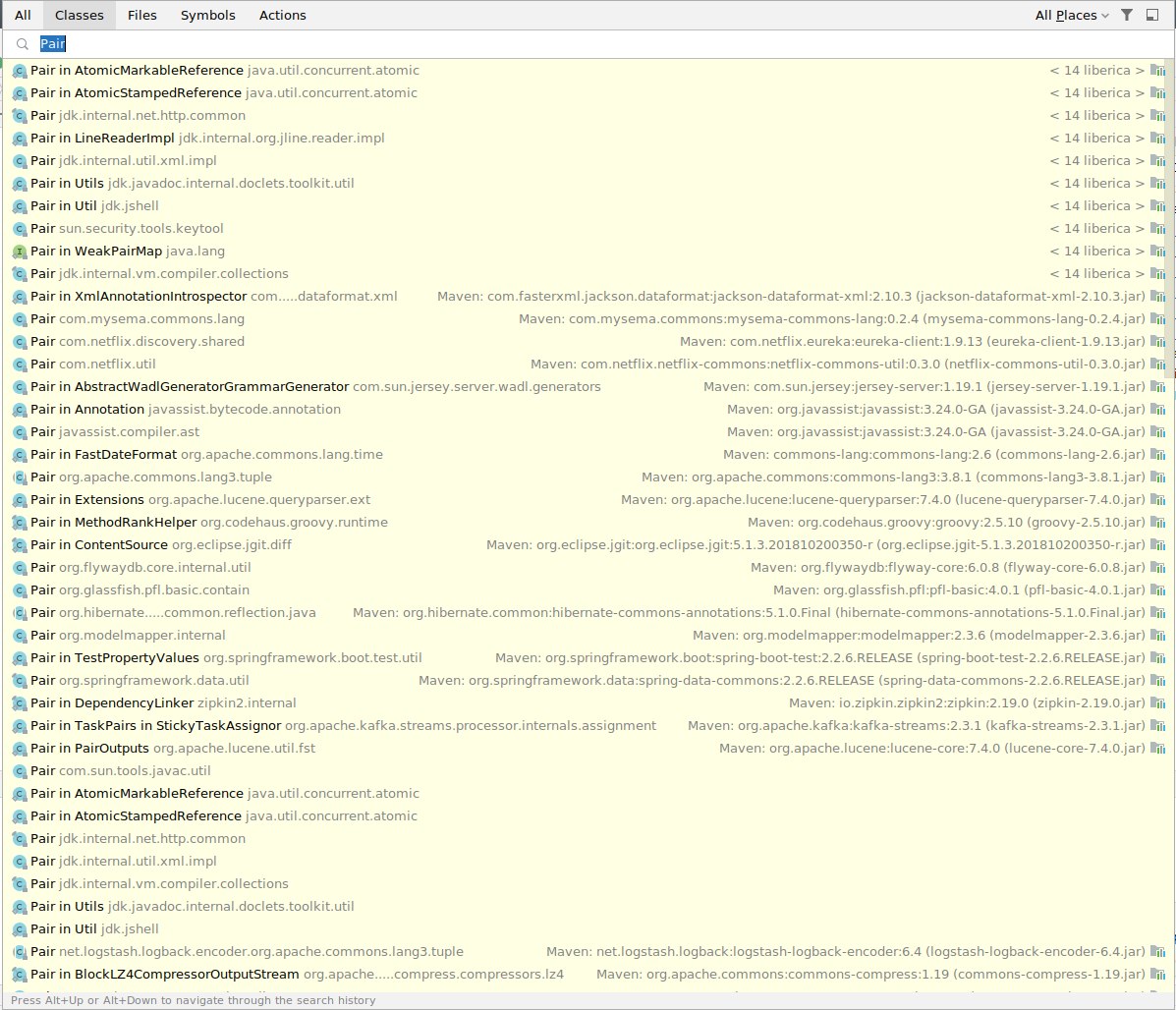
Task: Click class icon of Pair in FastDateFormat
Action: (21, 455)
